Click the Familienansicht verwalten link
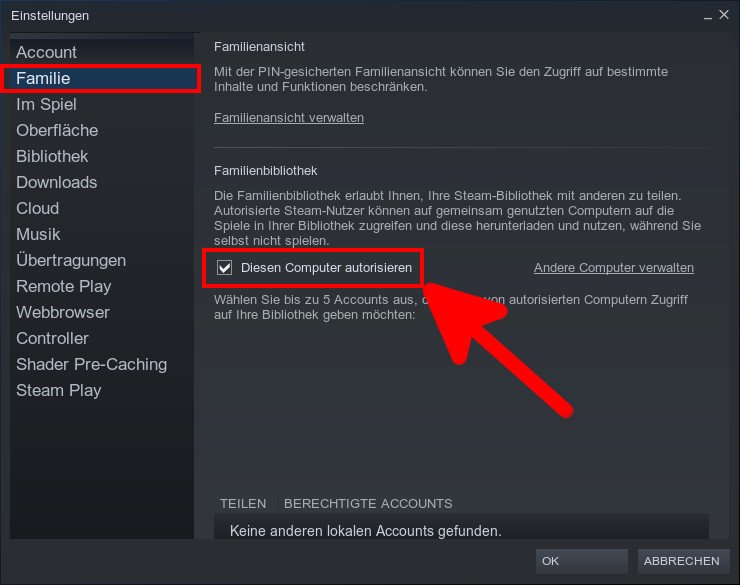Image resolution: width=740 pixels, height=585 pixels. point(289,118)
